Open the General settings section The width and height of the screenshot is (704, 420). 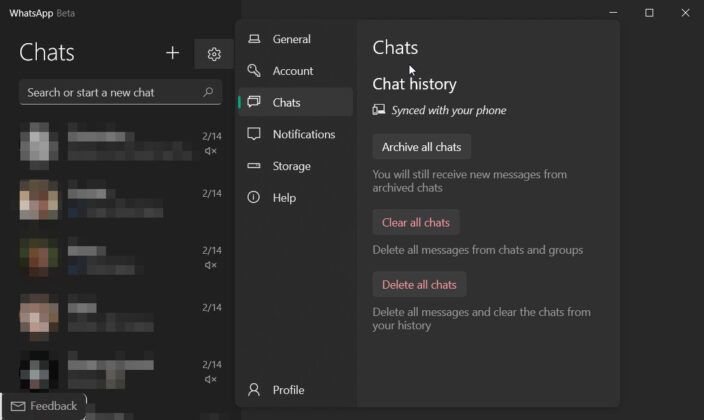tap(292, 39)
